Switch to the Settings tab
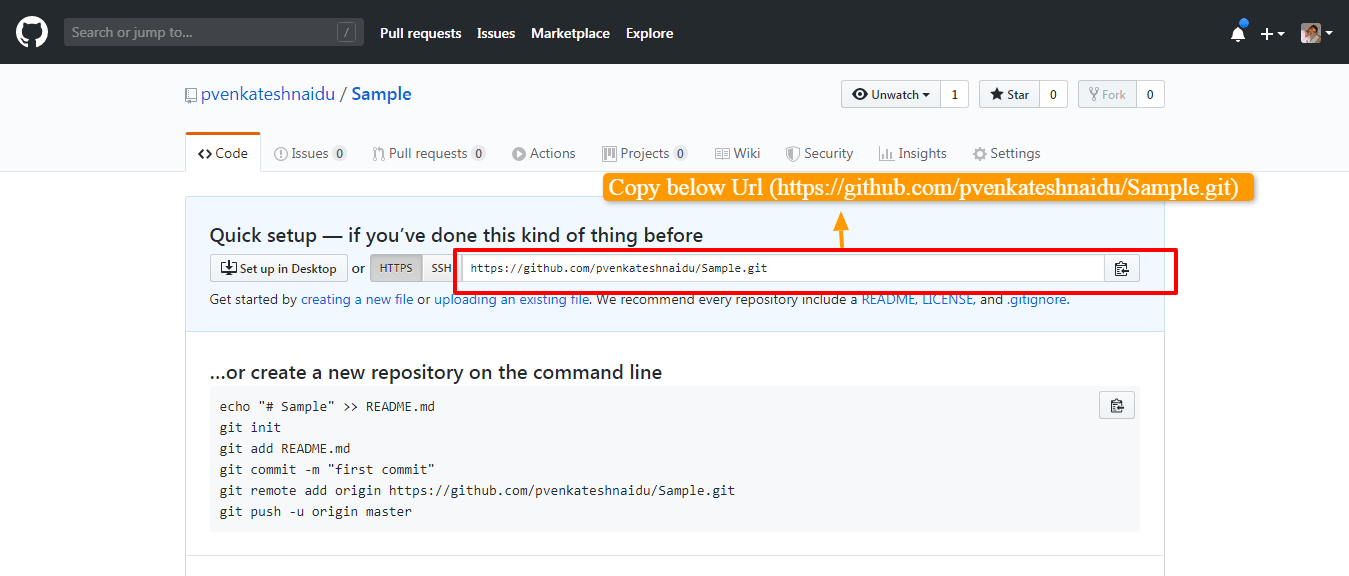The height and width of the screenshot is (576, 1349). [x=1006, y=152]
